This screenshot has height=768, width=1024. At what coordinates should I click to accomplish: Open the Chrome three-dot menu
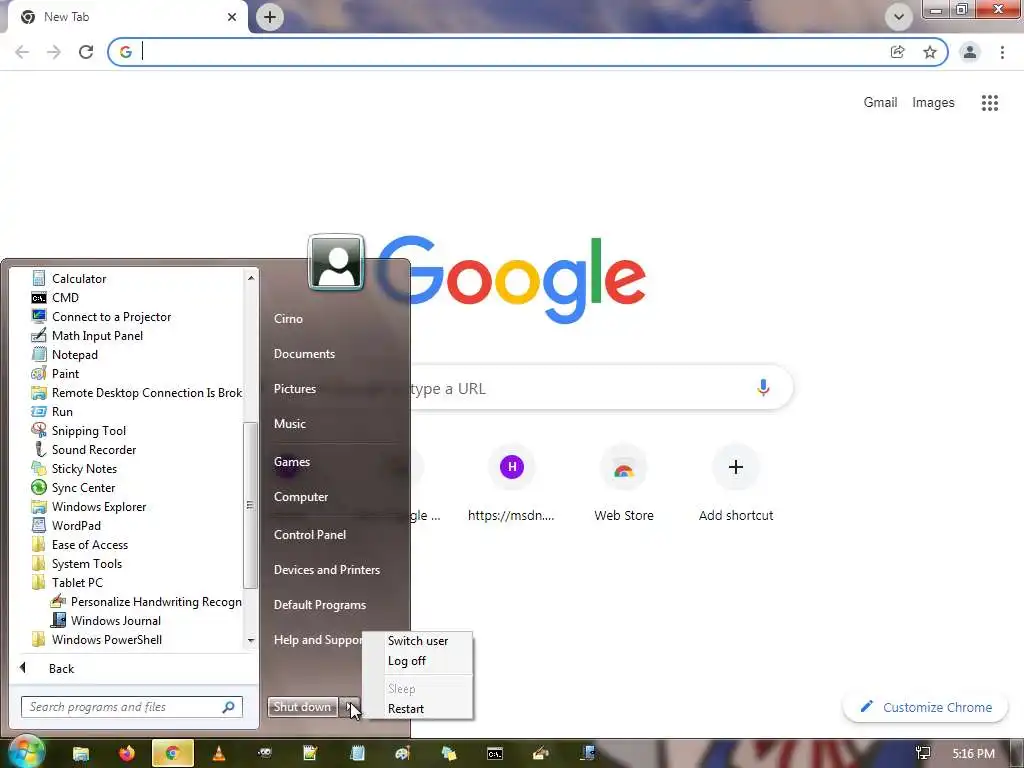click(1002, 52)
